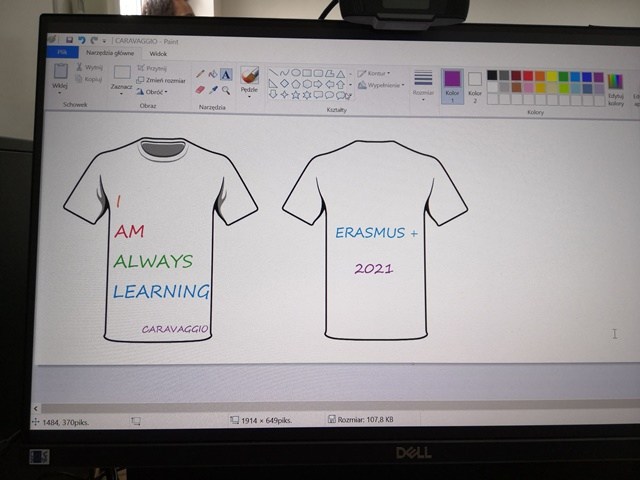The image size is (640, 480).
Task: Pick the orange color swatch
Action: point(540,76)
